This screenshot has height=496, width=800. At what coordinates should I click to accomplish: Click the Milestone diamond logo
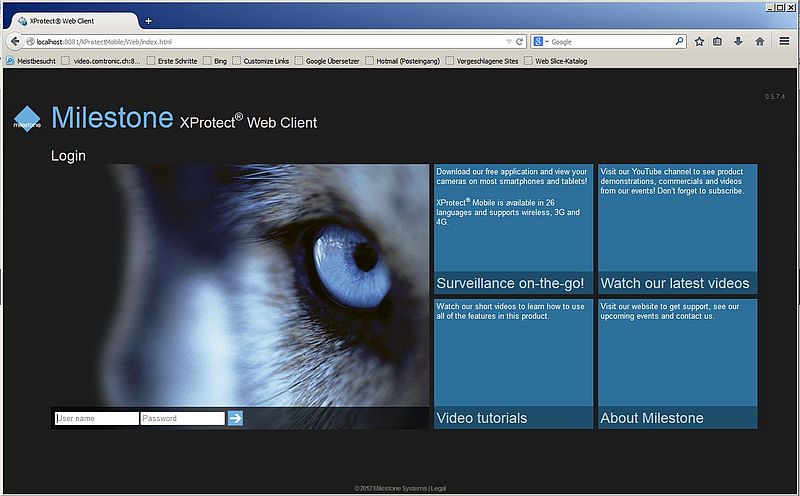(x=27, y=119)
